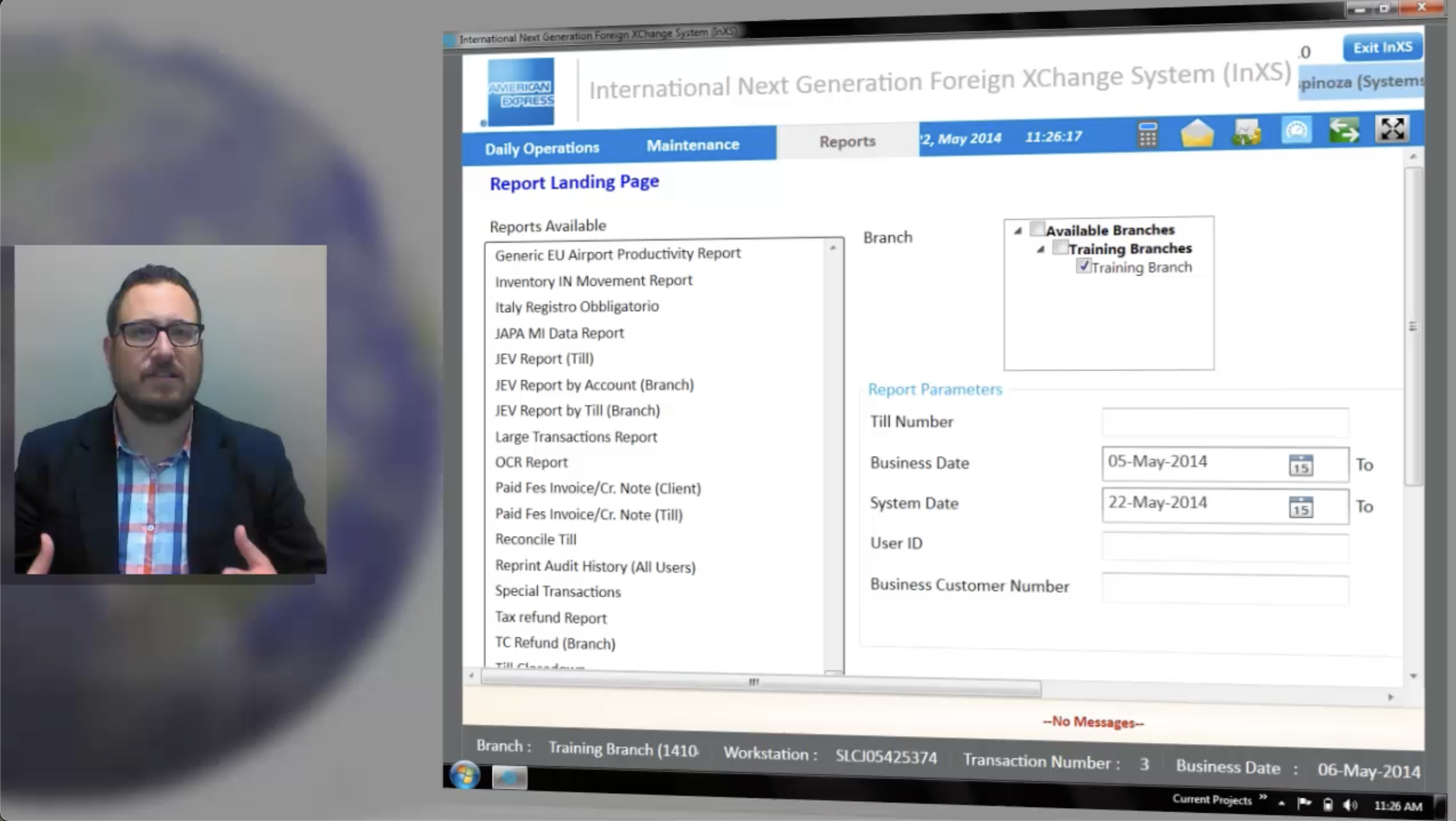Screen dimensions: 1456x821
Task: Open the calculator icon in toolbar
Action: coord(1147,135)
